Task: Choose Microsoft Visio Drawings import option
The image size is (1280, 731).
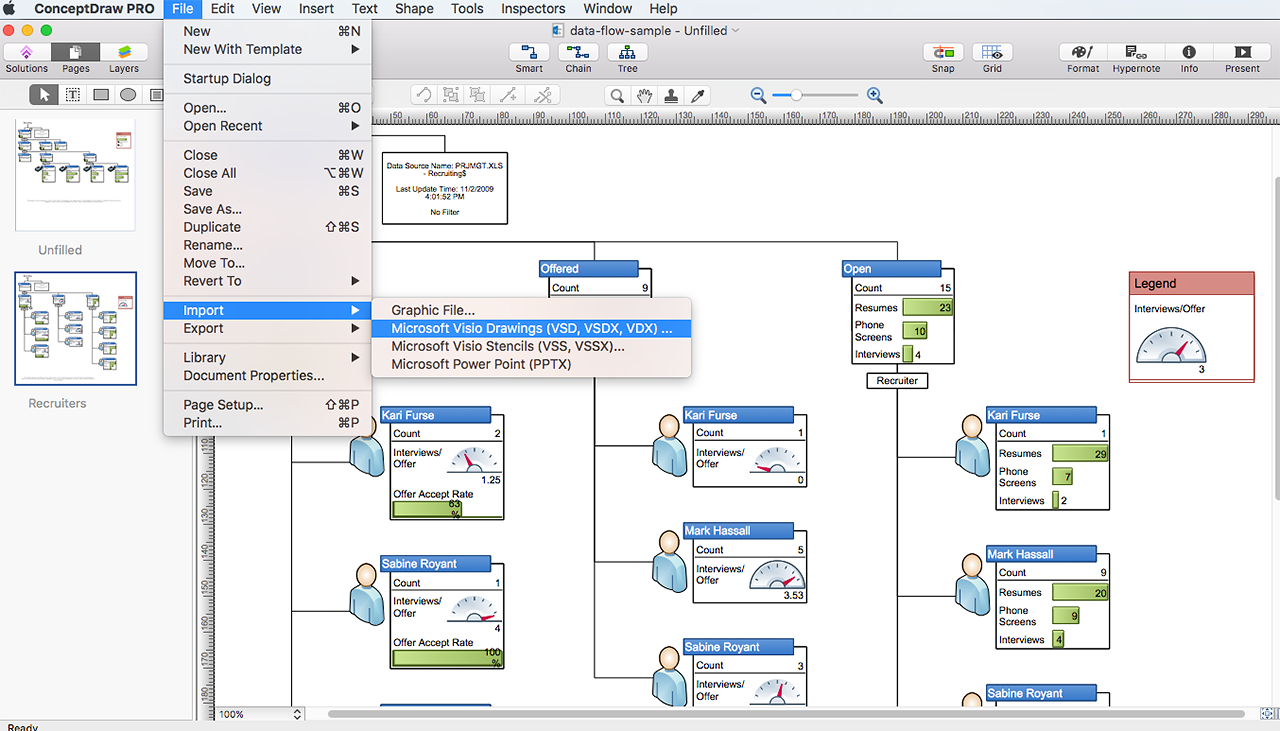Action: (531, 328)
